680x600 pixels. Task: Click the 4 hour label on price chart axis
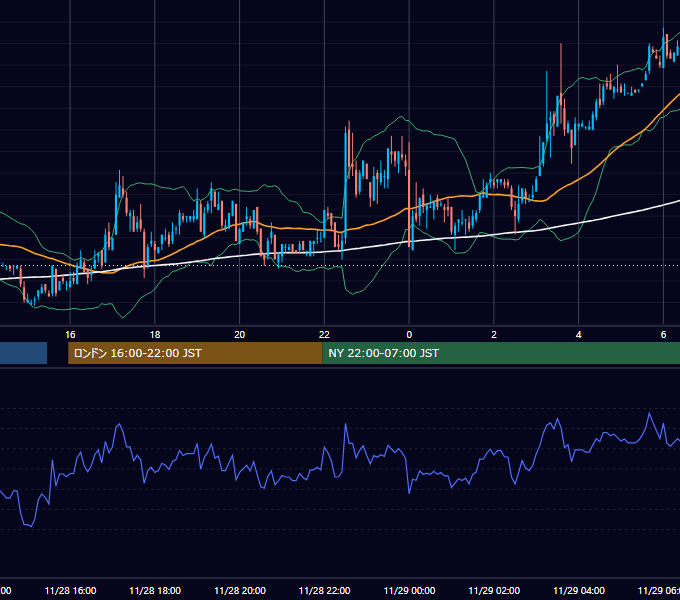click(579, 335)
